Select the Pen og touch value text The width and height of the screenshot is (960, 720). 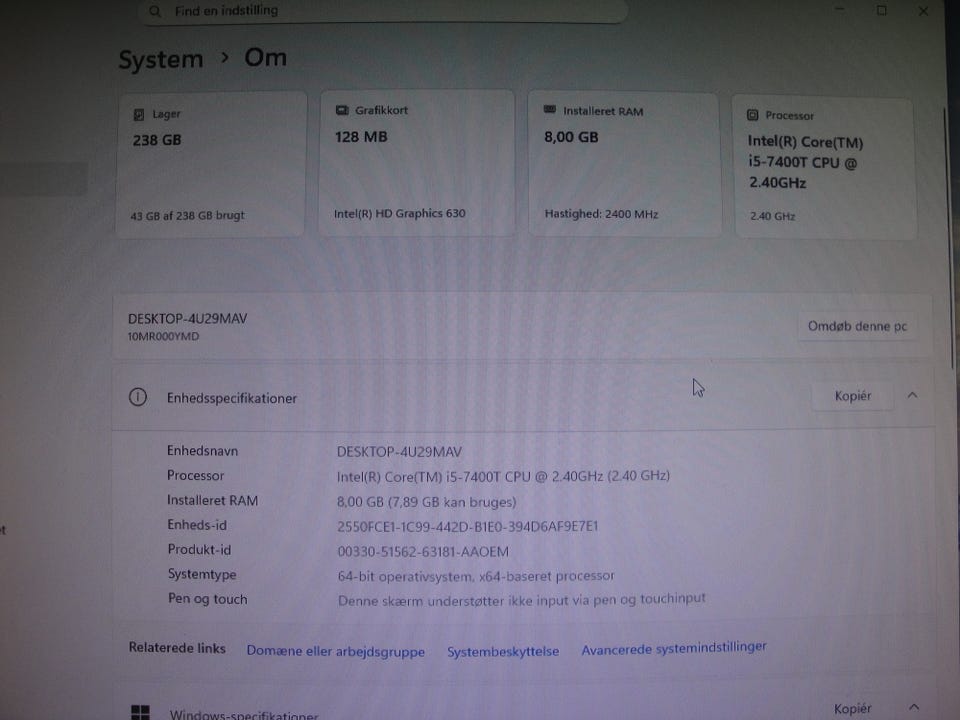point(522,600)
